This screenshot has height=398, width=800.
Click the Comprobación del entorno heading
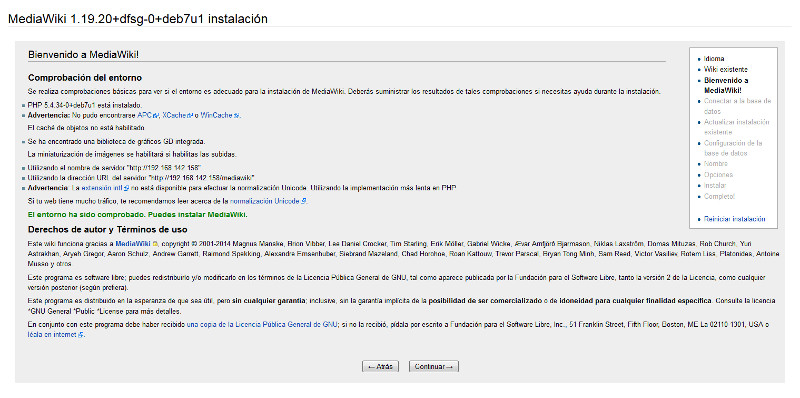[85, 78]
